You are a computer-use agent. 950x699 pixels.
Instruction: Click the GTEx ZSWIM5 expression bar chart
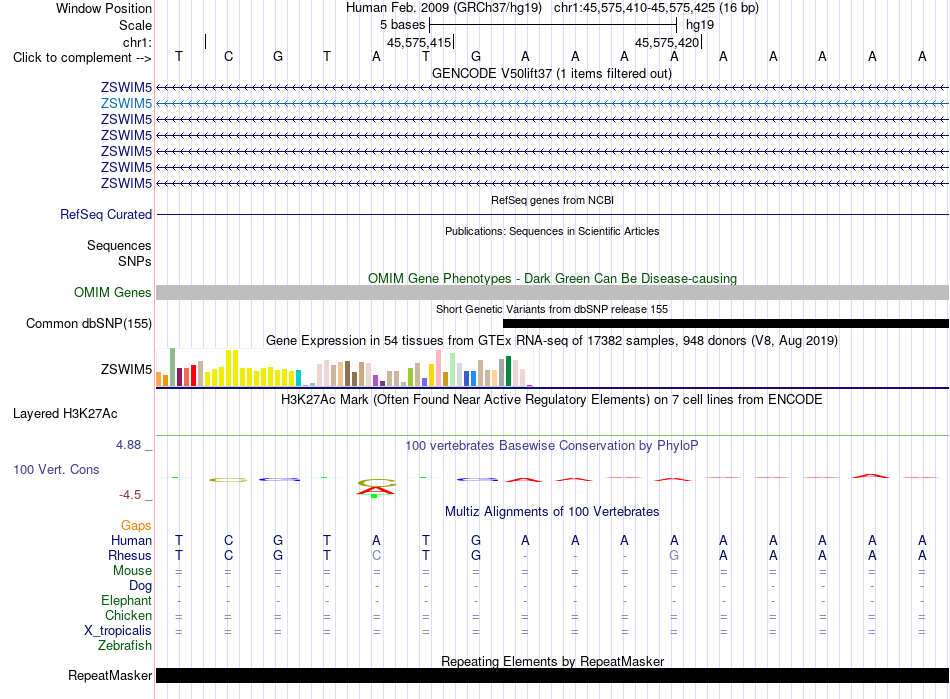tap(344, 368)
